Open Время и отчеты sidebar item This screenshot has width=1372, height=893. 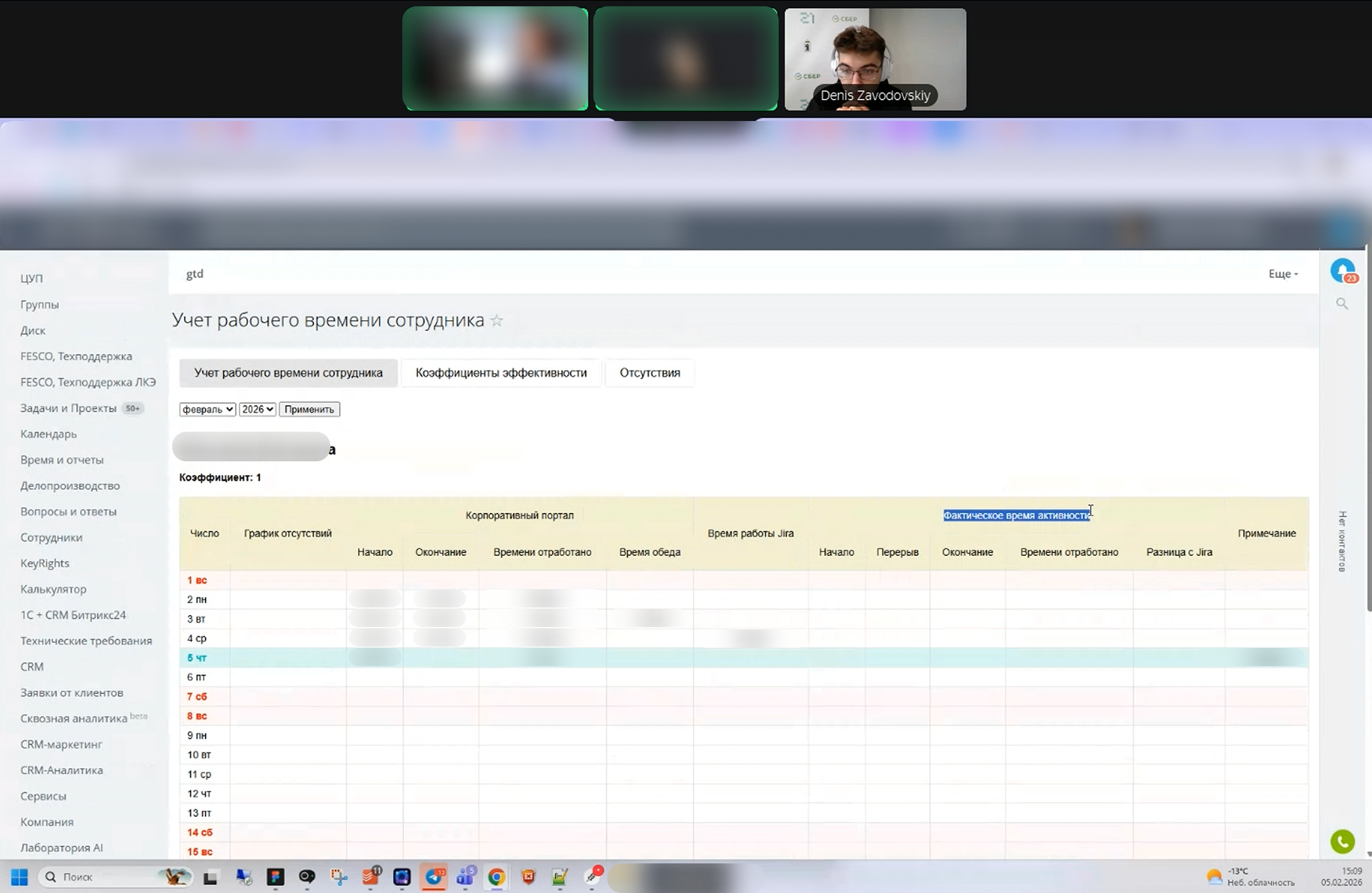click(x=62, y=460)
